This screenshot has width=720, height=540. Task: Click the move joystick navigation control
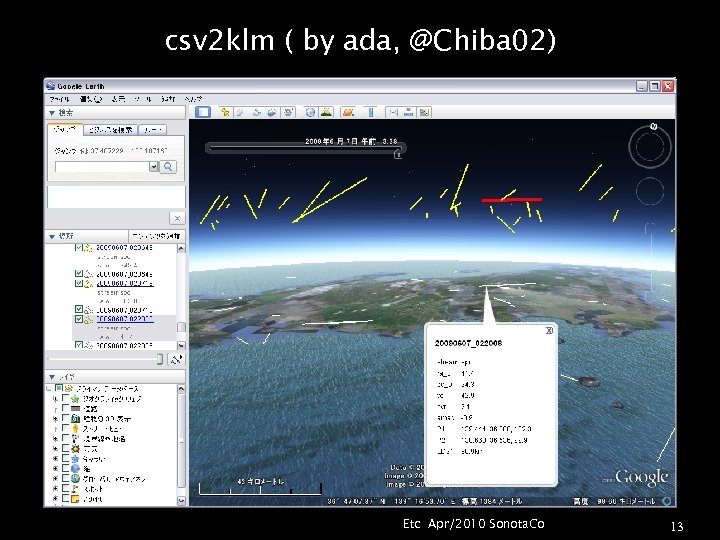(650, 191)
